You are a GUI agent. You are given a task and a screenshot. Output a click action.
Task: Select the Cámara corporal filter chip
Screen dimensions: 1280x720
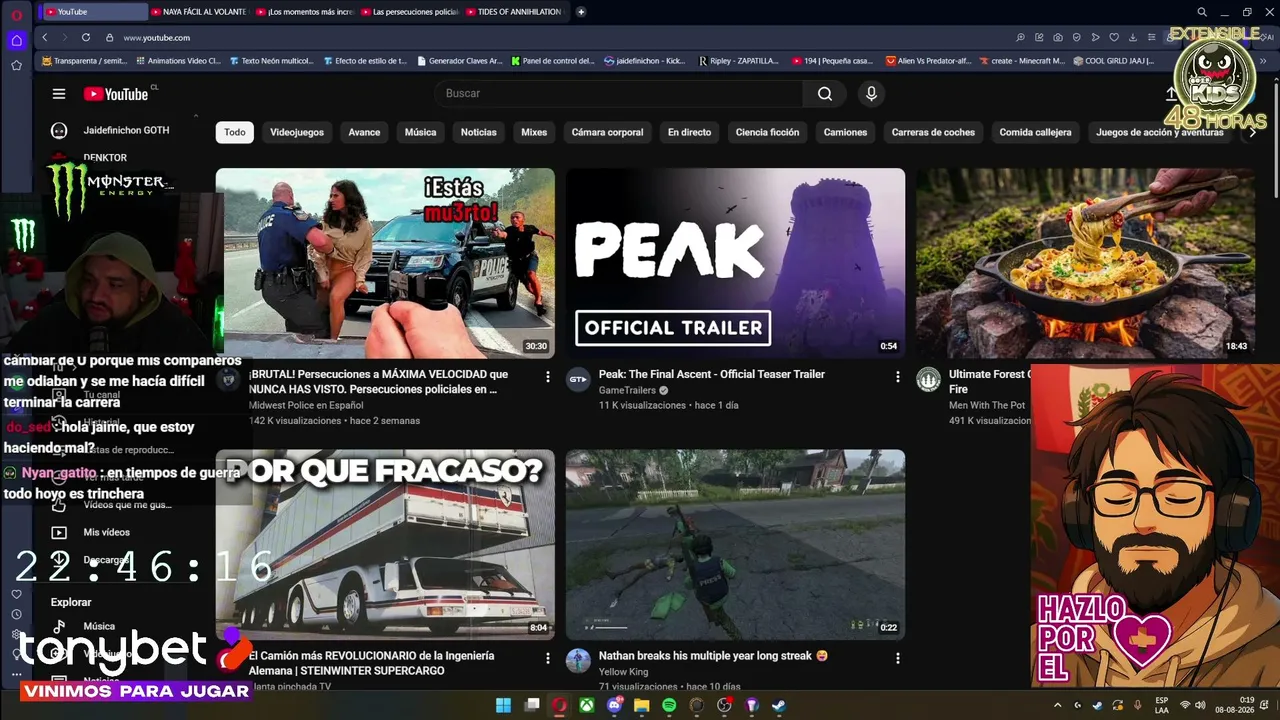click(x=608, y=132)
